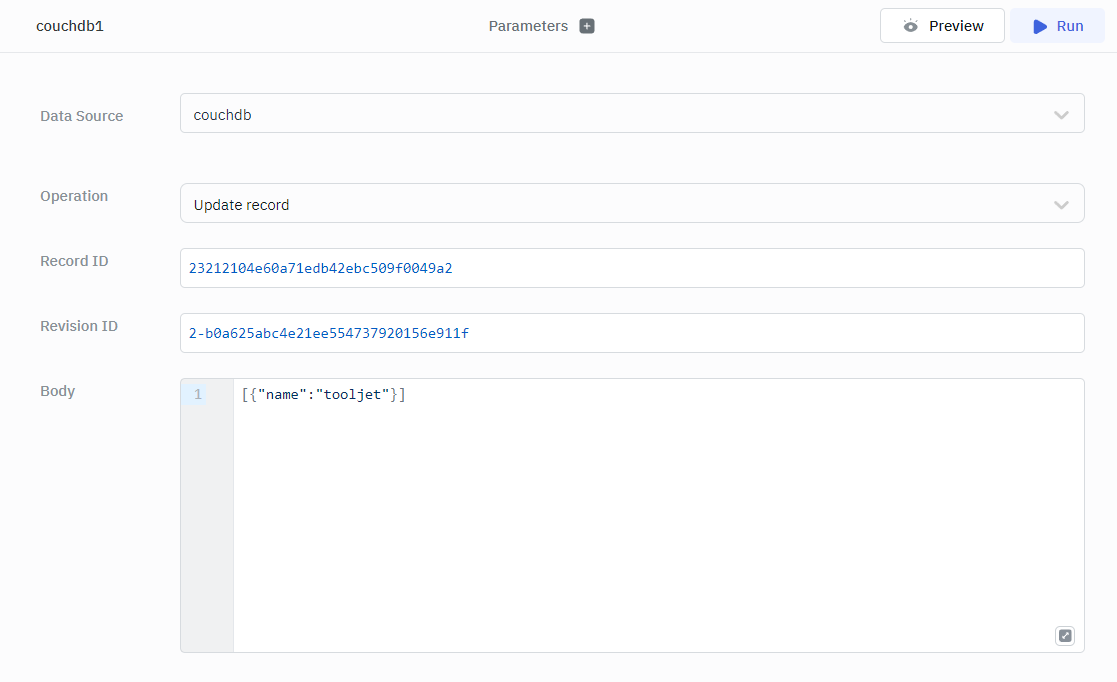Viewport: 1117px width, 682px height.
Task: Click the Operation chevron arrow
Action: pyautogui.click(x=1061, y=205)
